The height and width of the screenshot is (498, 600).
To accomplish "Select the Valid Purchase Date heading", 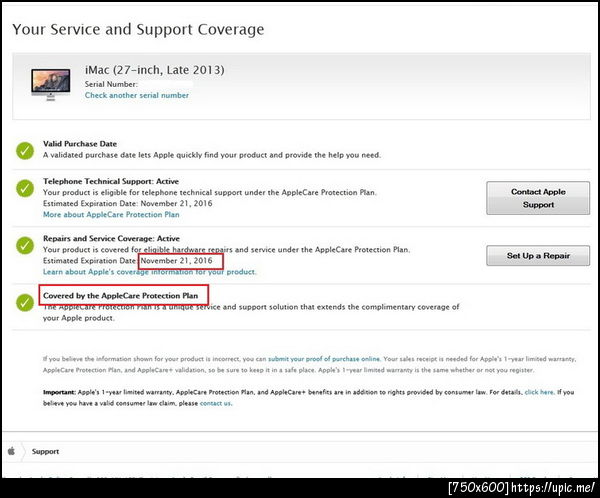I will click(80, 144).
